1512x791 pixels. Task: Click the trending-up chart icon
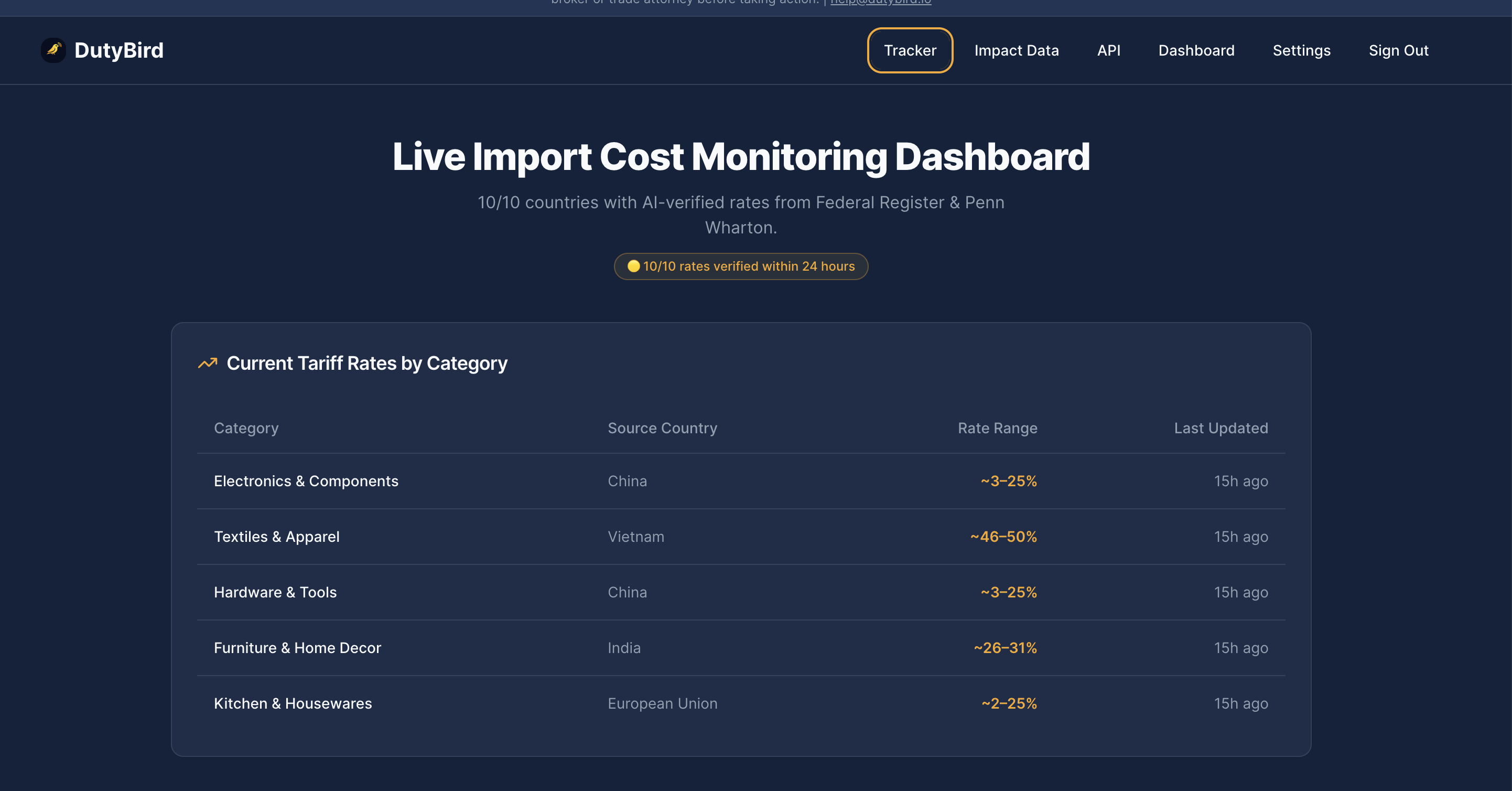click(x=207, y=364)
